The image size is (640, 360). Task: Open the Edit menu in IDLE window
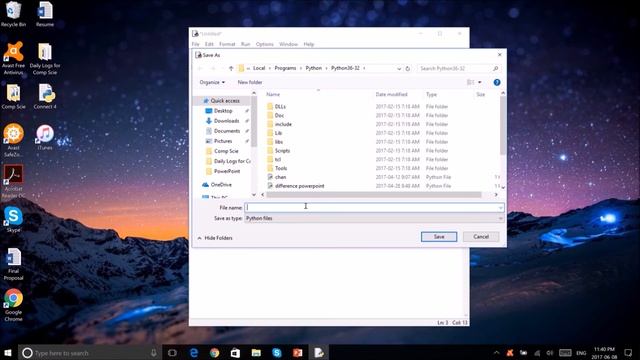click(x=209, y=44)
